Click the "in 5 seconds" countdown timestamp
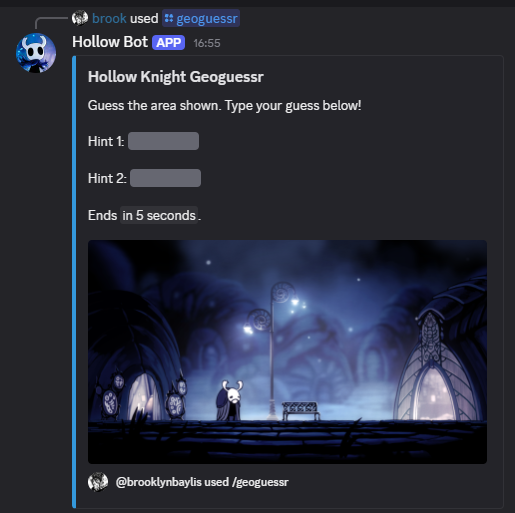This screenshot has width=515, height=513. point(159,215)
